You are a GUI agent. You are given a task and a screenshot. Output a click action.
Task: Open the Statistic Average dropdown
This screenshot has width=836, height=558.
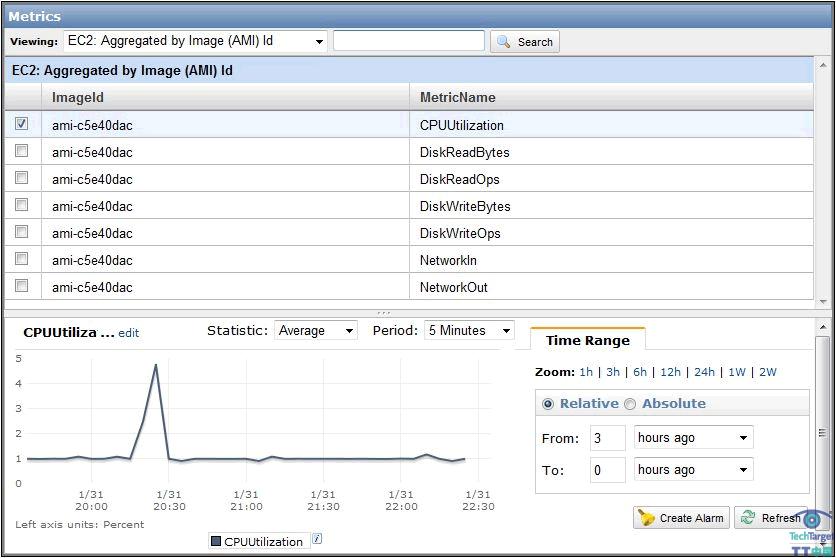point(316,330)
